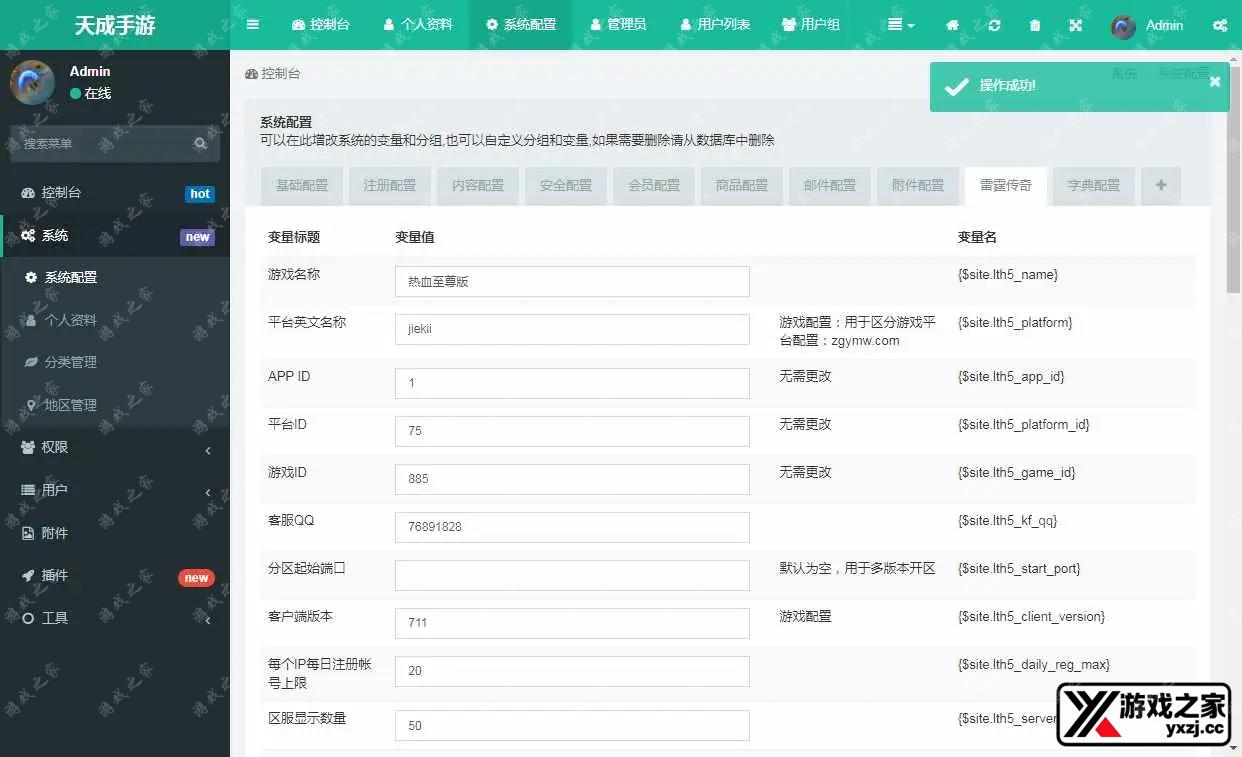Viewport: 1242px width, 757px height.
Task: Edit 每个IP每日注册帐号上限 input field
Action: (572, 671)
